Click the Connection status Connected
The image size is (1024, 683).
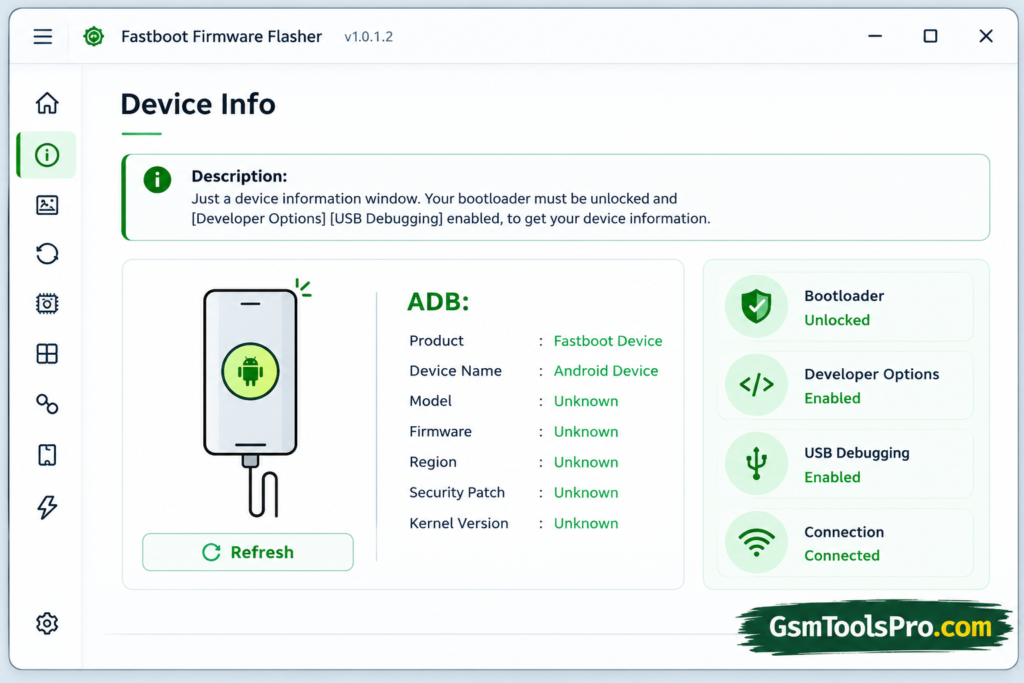point(842,556)
